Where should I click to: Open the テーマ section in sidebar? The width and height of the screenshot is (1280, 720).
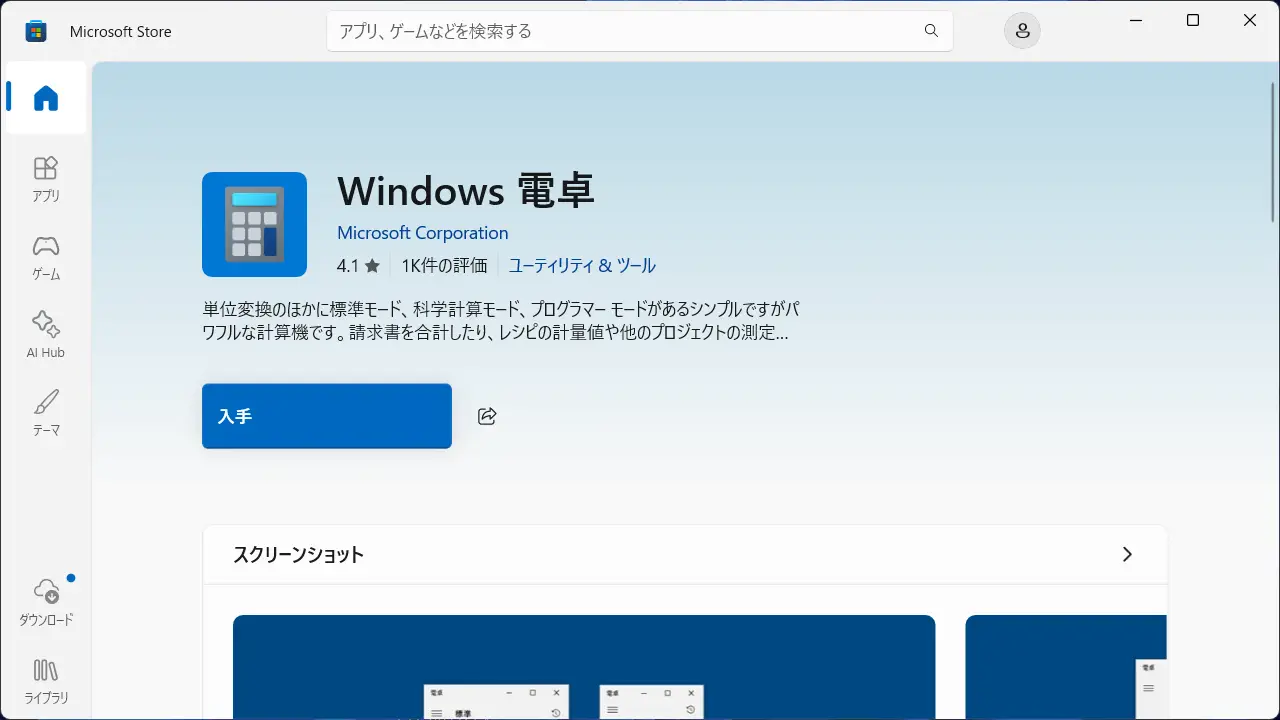[46, 414]
